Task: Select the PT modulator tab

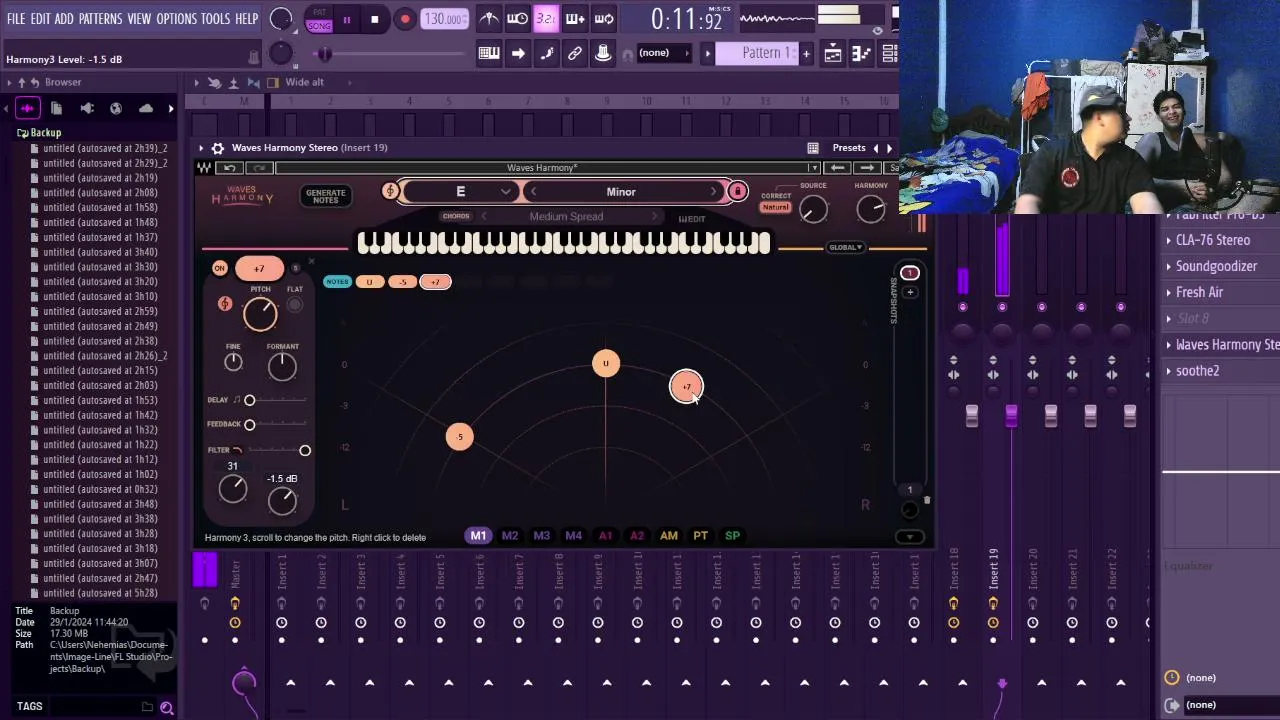Action: (701, 536)
